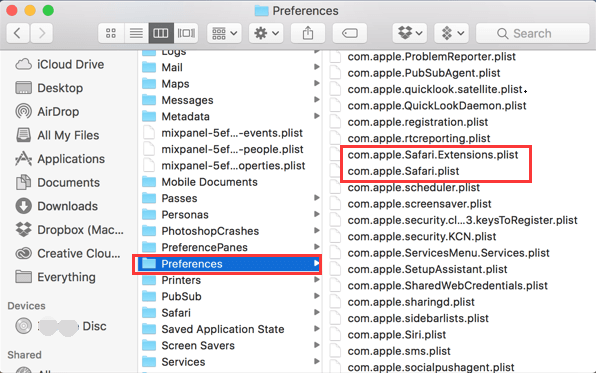This screenshot has width=596, height=373.
Task: Select com.apple.Siri.plist file
Action: (x=396, y=335)
